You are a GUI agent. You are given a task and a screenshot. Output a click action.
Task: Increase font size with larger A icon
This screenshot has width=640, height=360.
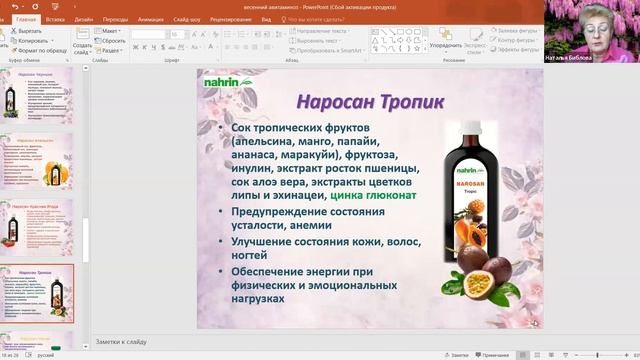coord(194,35)
